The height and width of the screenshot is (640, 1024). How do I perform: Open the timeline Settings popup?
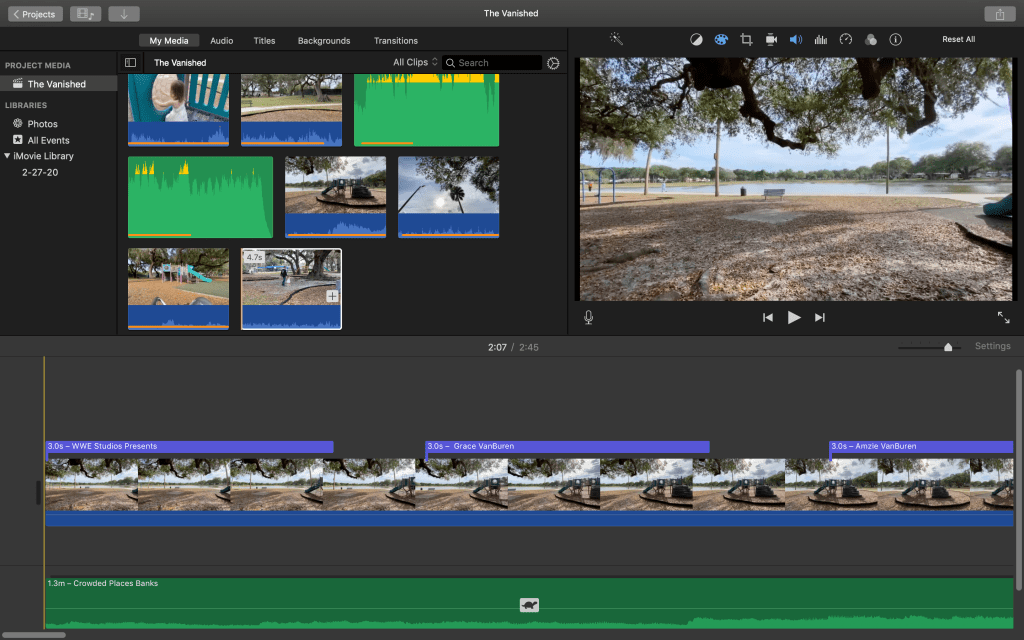point(992,346)
